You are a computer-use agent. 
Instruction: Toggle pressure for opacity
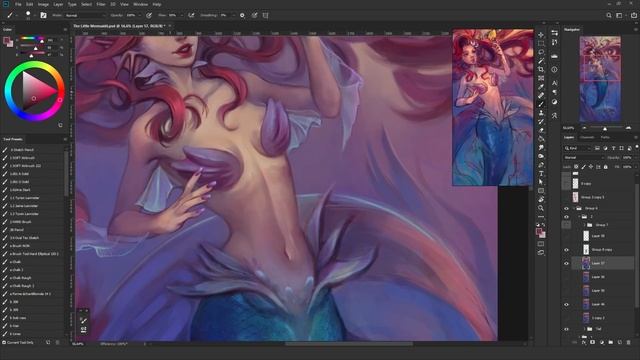[x=149, y=15]
